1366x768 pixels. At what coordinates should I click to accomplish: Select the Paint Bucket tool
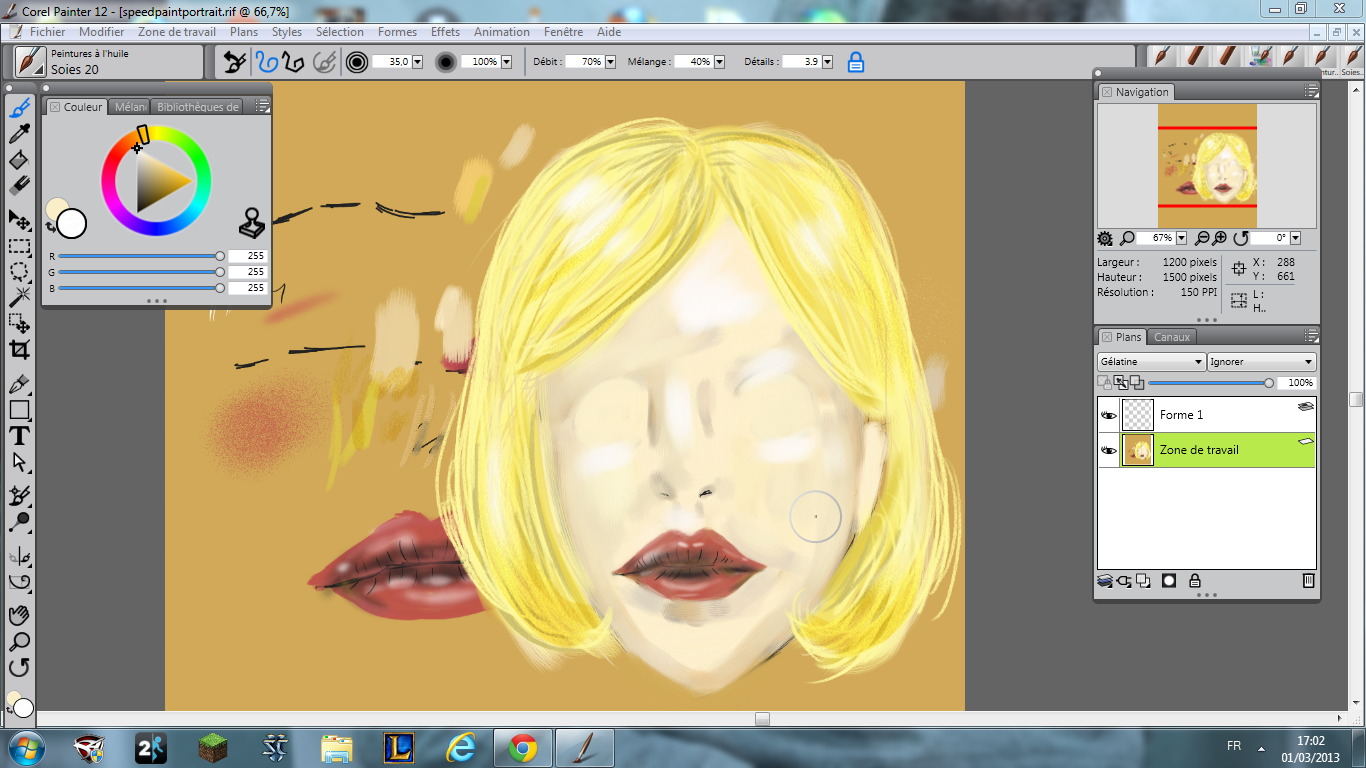[x=19, y=160]
